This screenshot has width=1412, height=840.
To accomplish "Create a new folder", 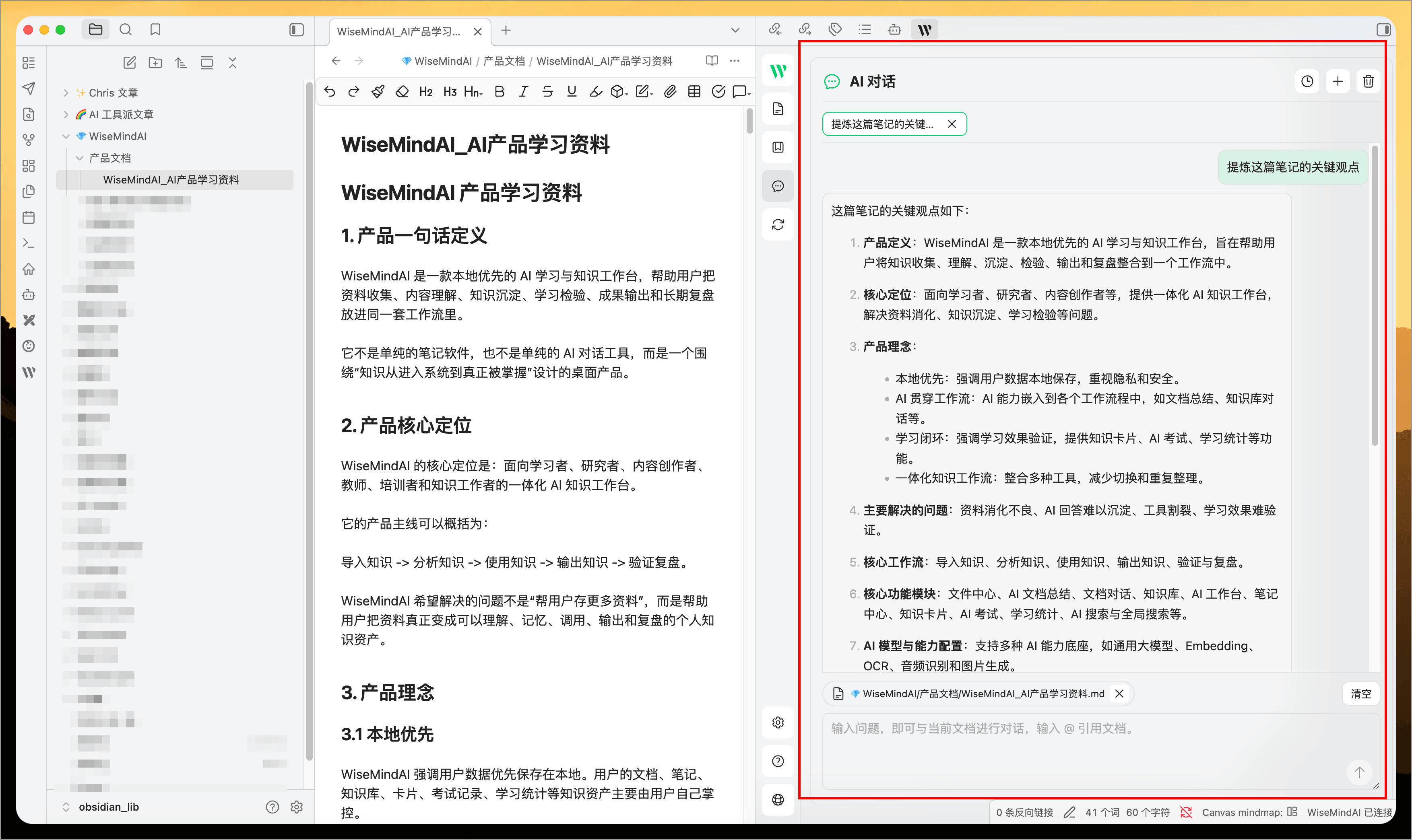I will [155, 62].
